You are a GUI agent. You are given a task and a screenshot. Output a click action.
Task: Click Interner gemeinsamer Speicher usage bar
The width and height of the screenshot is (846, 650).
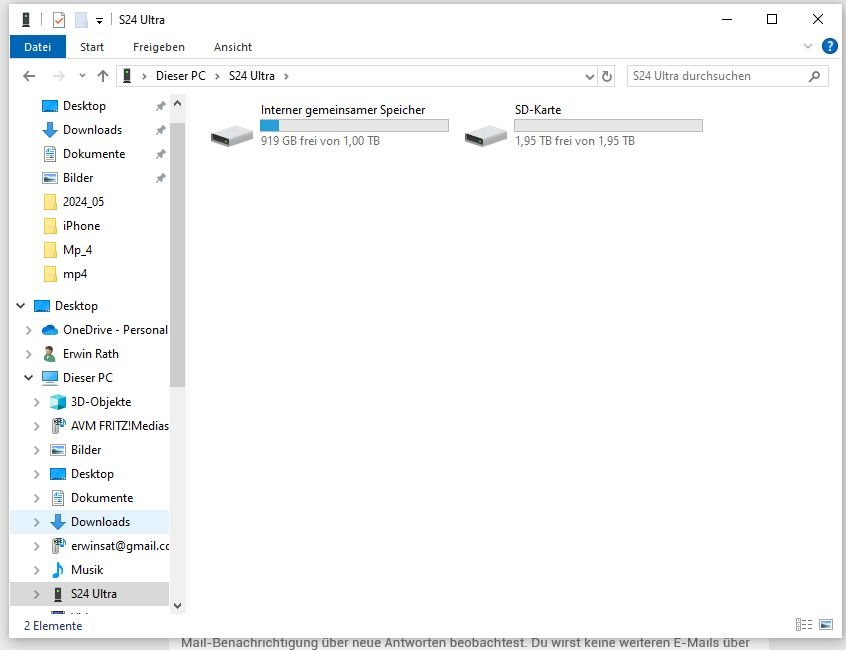354,125
